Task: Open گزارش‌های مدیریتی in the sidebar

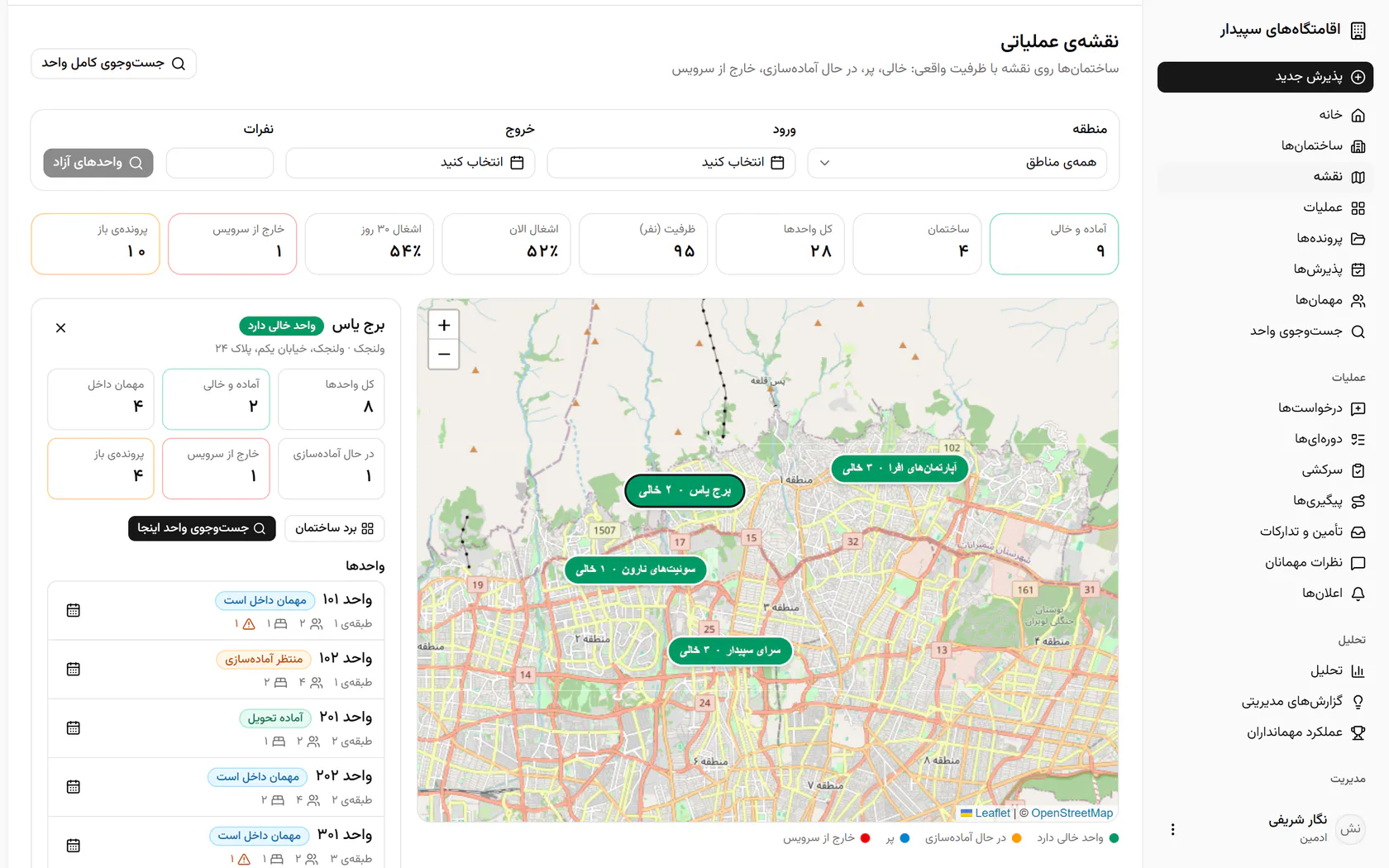Action: click(x=1265, y=702)
